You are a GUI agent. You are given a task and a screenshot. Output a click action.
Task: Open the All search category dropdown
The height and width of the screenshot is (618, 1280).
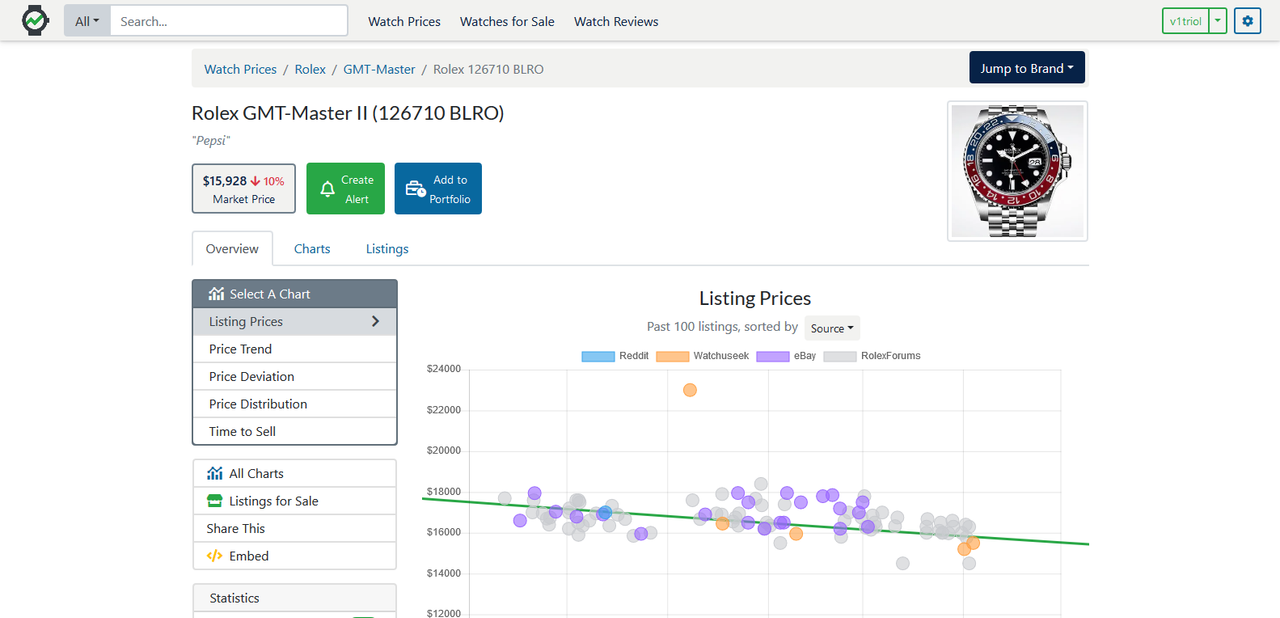[87, 21]
